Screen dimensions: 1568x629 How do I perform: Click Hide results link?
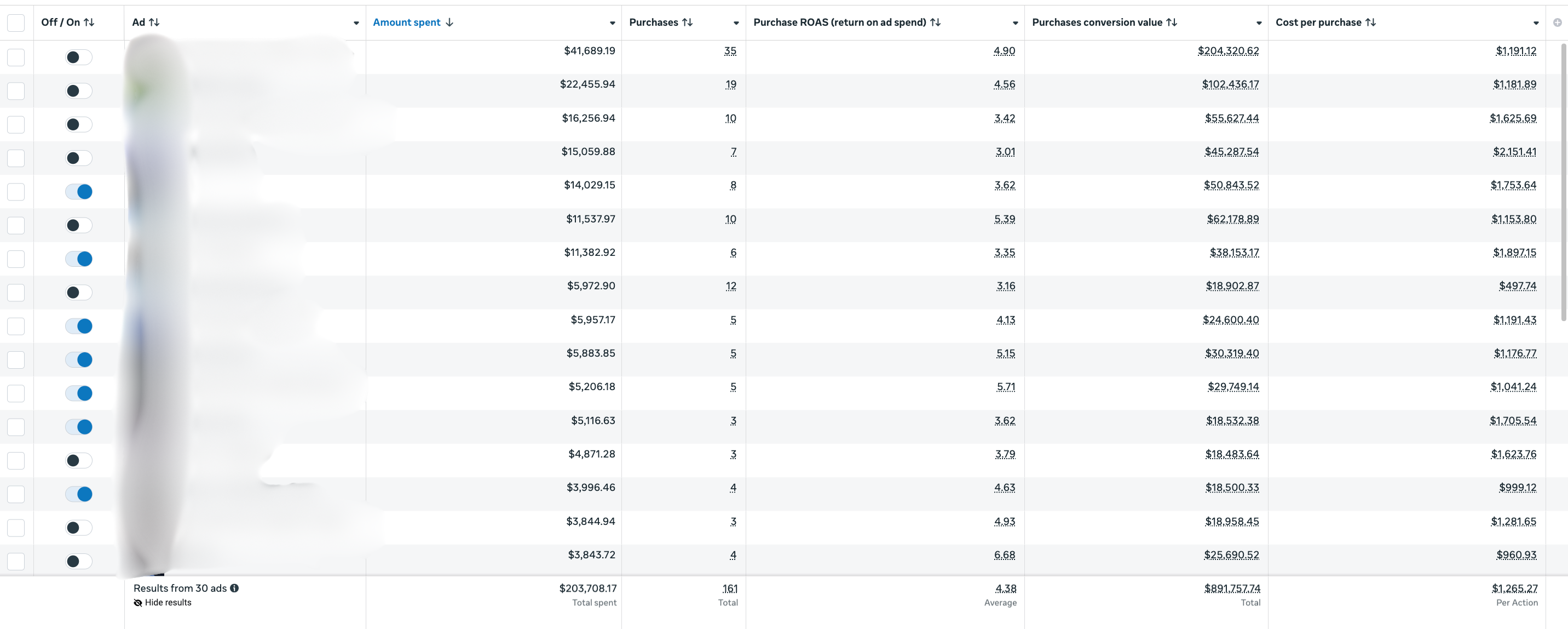point(168,603)
